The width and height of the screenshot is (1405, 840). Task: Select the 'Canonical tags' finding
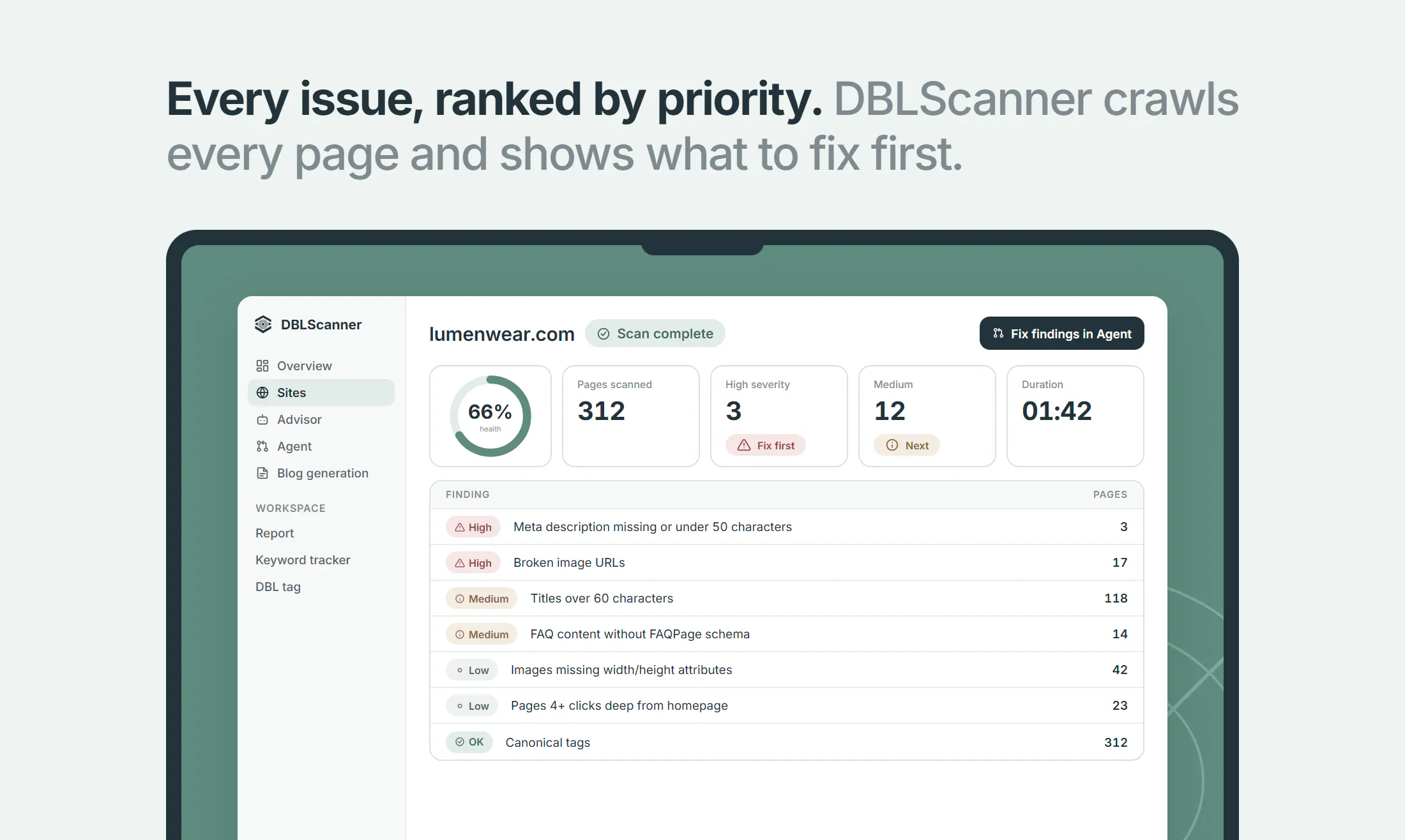[x=548, y=742]
